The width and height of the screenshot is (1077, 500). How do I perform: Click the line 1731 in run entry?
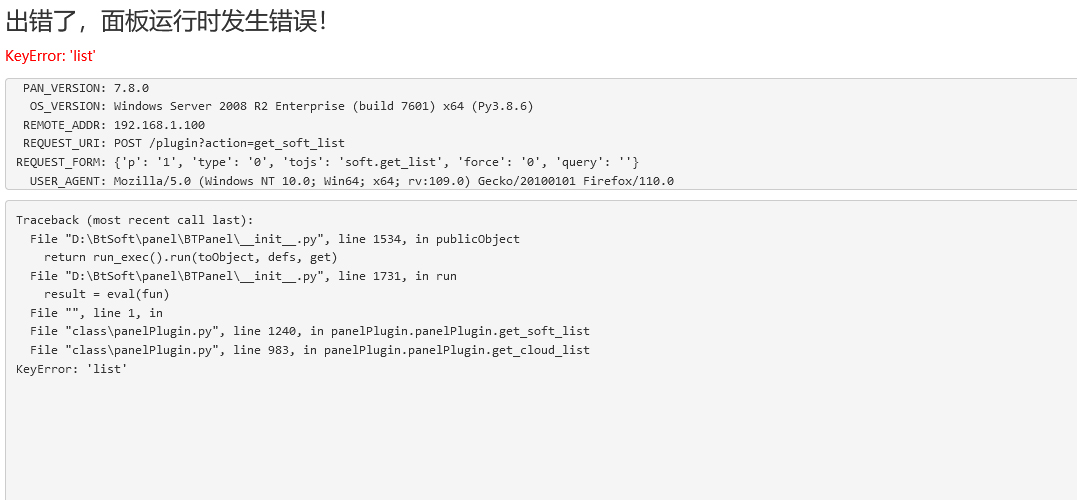point(243,275)
